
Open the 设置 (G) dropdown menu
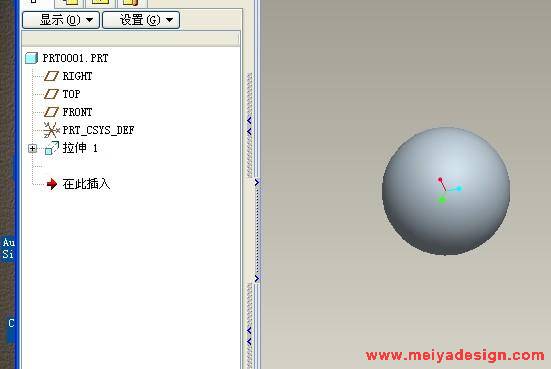(x=141, y=20)
